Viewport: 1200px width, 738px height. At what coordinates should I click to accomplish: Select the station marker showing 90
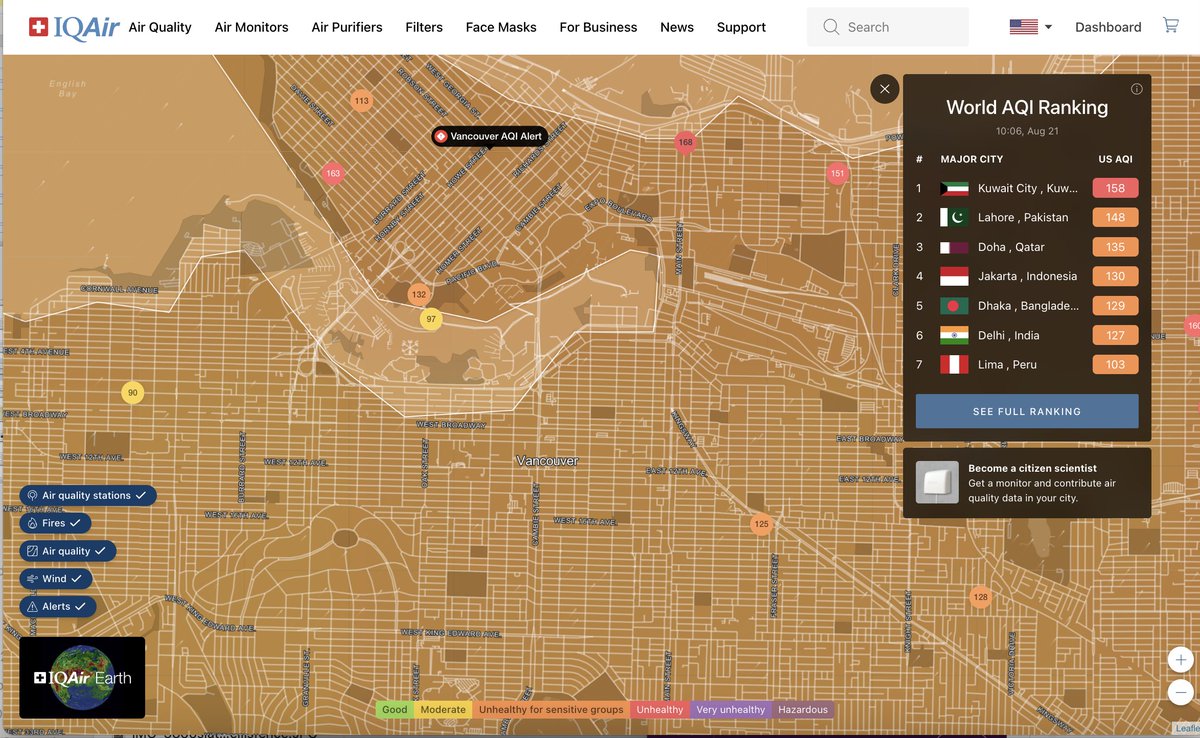tap(132, 392)
